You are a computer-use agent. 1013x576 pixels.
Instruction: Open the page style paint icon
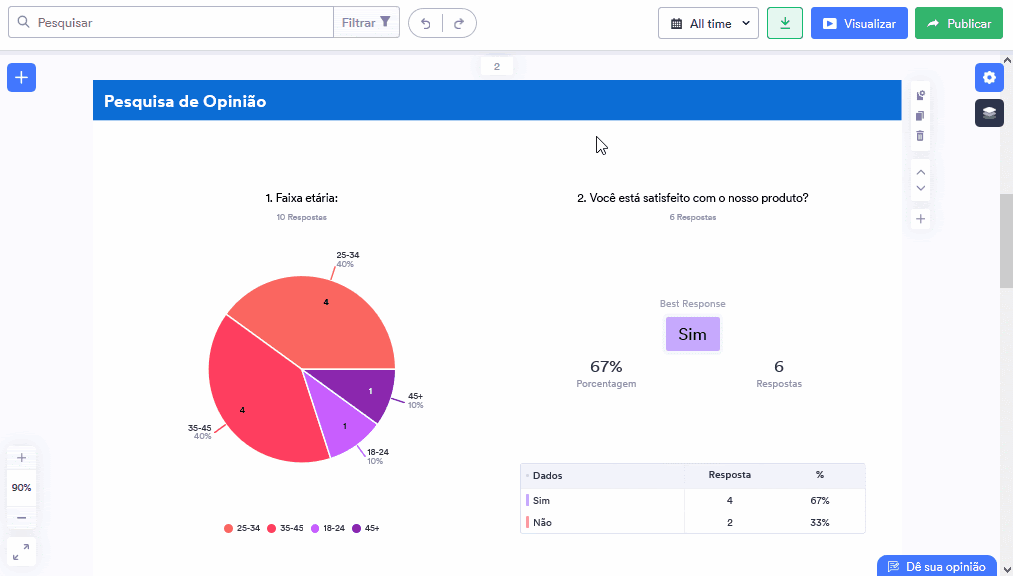tap(921, 96)
